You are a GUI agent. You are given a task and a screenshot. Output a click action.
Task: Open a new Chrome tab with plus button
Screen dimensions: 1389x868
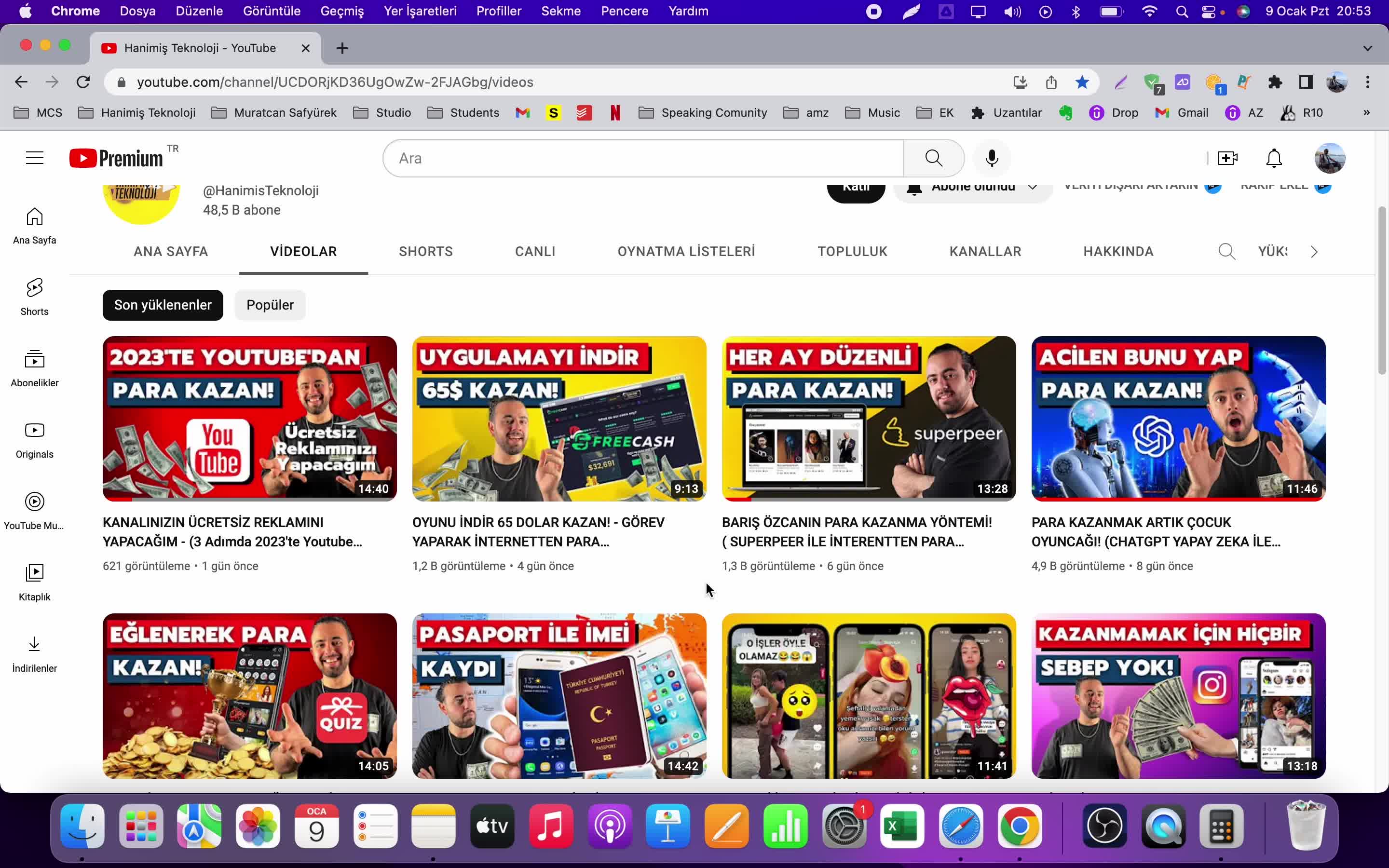point(342,48)
